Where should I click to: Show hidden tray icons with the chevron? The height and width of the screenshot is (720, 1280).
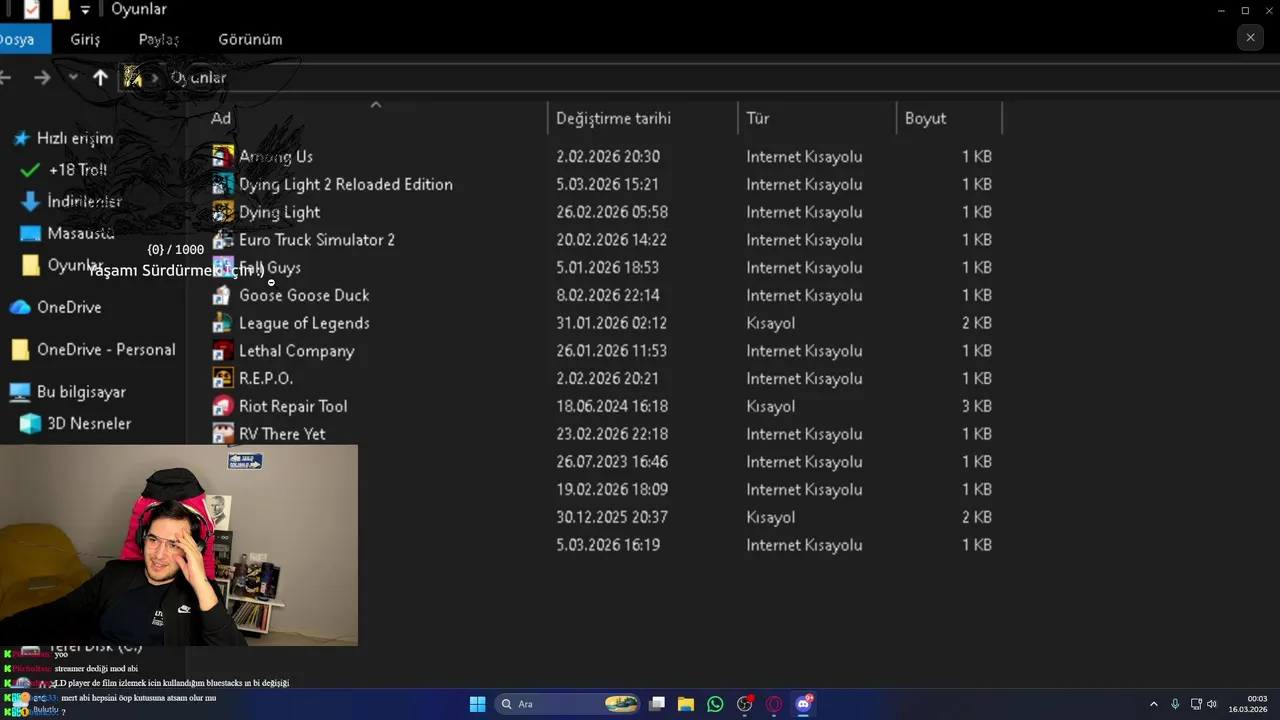[1153, 704]
